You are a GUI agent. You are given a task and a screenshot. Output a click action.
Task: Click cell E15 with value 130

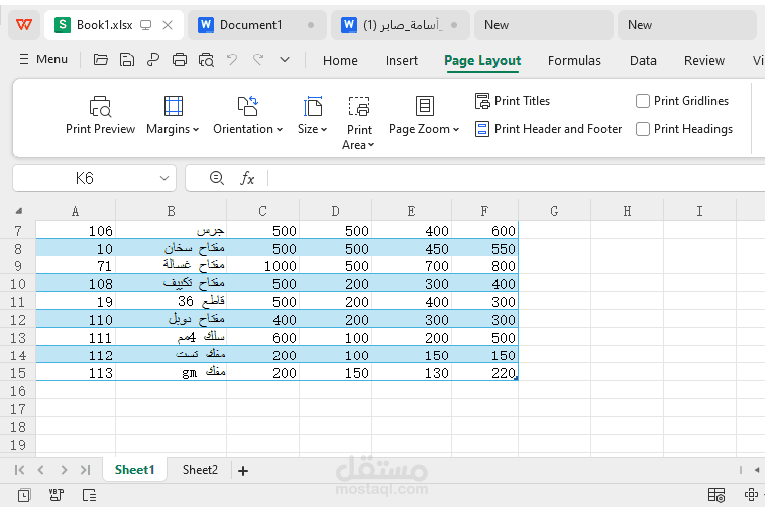pyautogui.click(x=412, y=373)
